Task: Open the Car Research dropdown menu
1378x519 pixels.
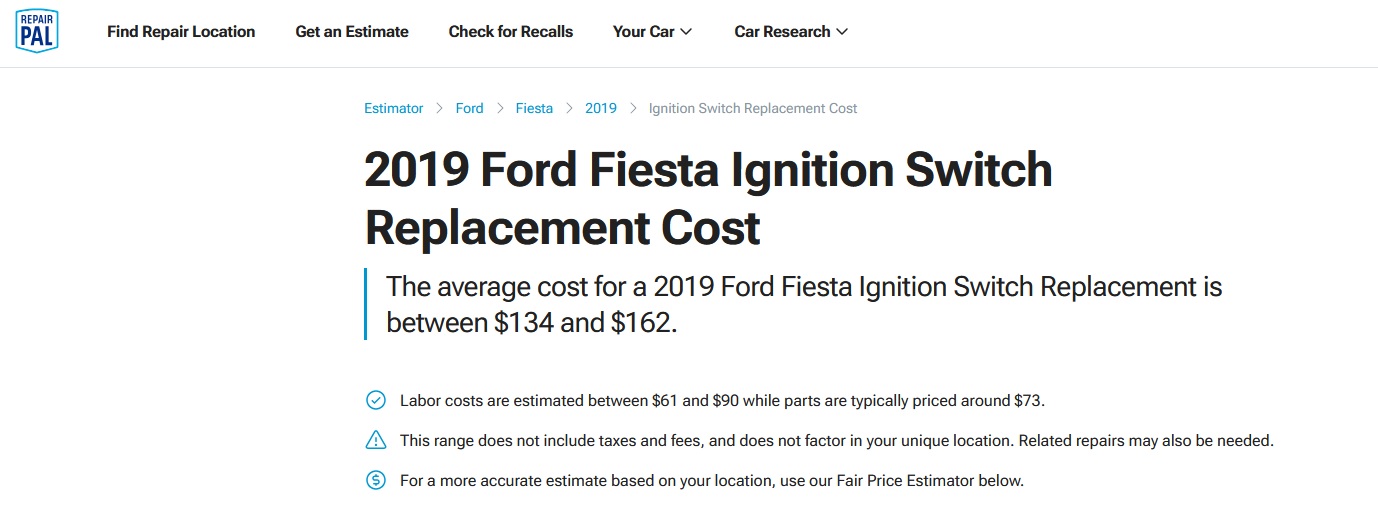Action: tap(790, 32)
